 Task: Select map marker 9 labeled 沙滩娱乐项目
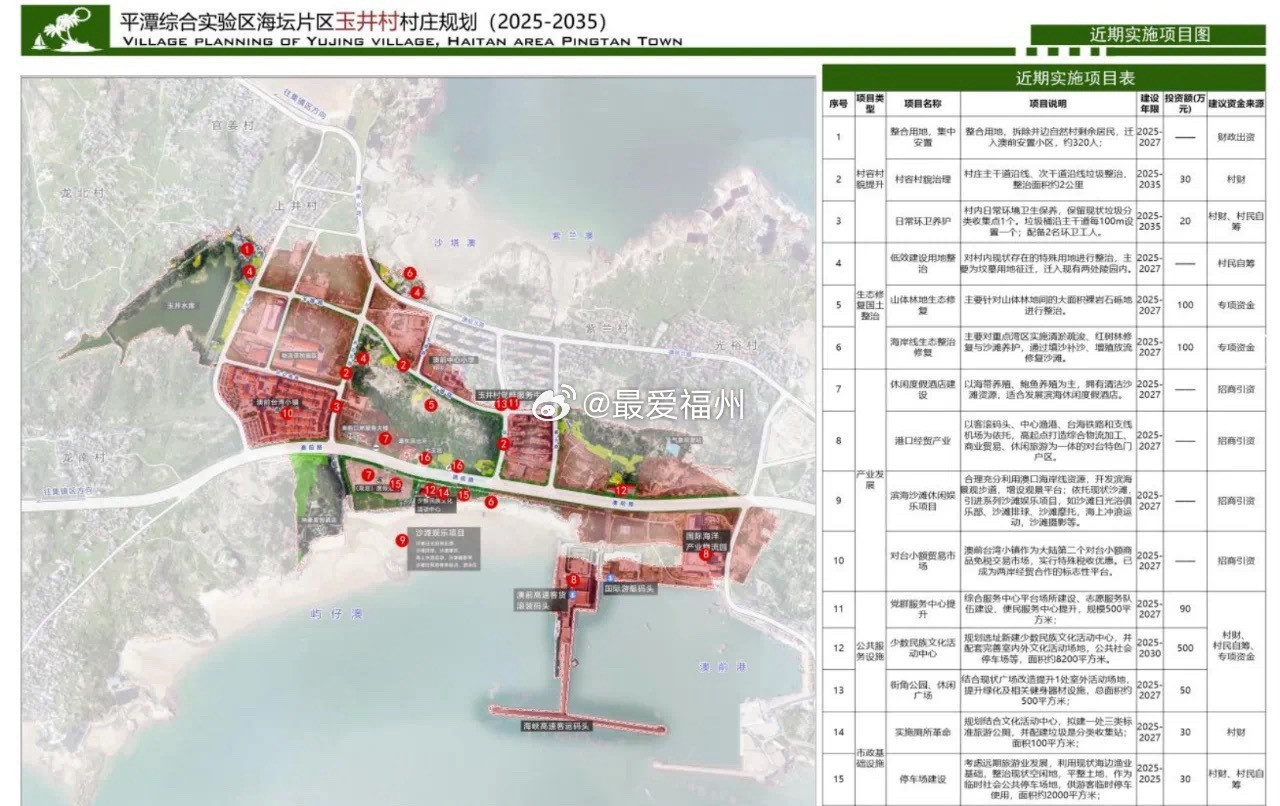[x=402, y=540]
